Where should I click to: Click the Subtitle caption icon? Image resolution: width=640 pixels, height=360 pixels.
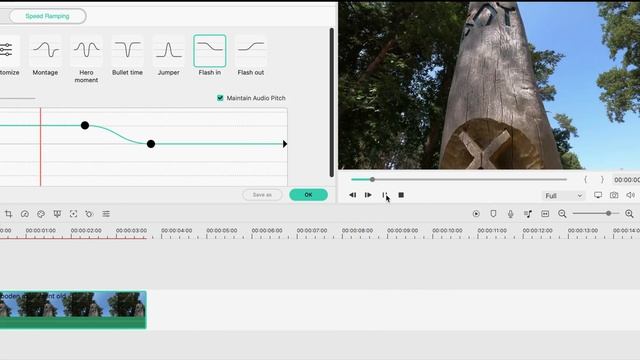pos(545,214)
